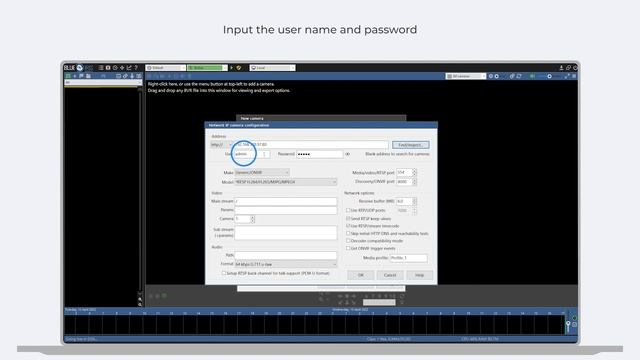Open the green schedule dropdown in top bar
Screen dimensions: 640x360
point(207,68)
